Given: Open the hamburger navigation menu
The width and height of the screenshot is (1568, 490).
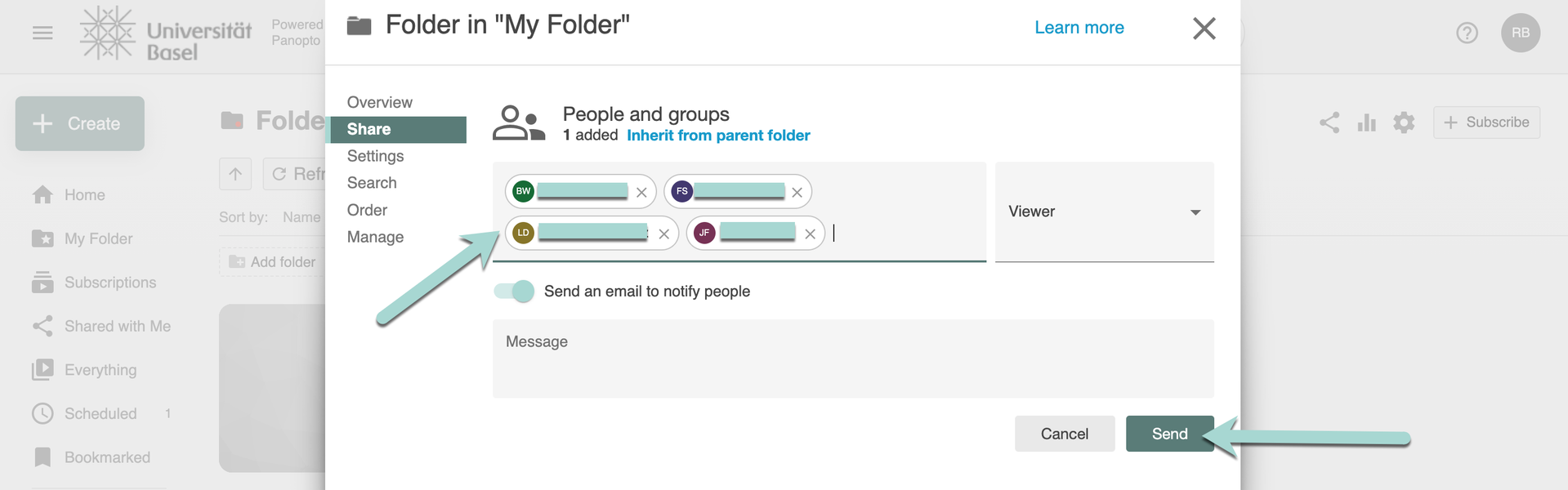Looking at the screenshot, I should tap(42, 33).
